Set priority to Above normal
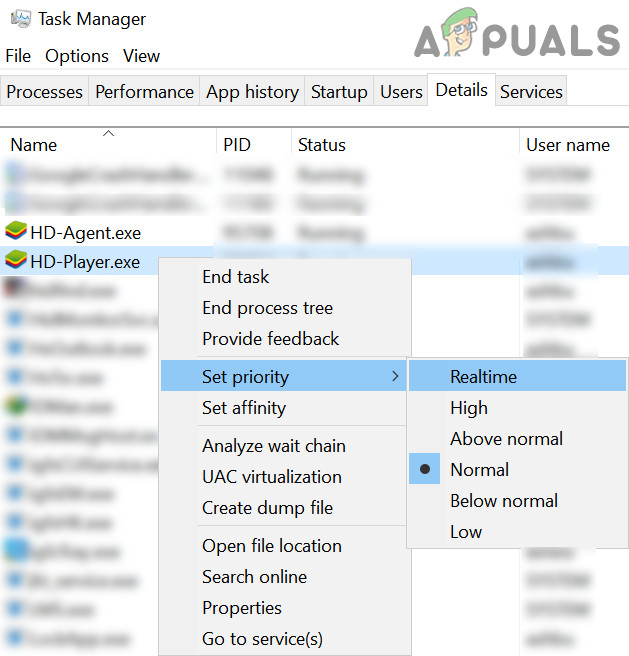The image size is (629, 656). click(x=517, y=438)
